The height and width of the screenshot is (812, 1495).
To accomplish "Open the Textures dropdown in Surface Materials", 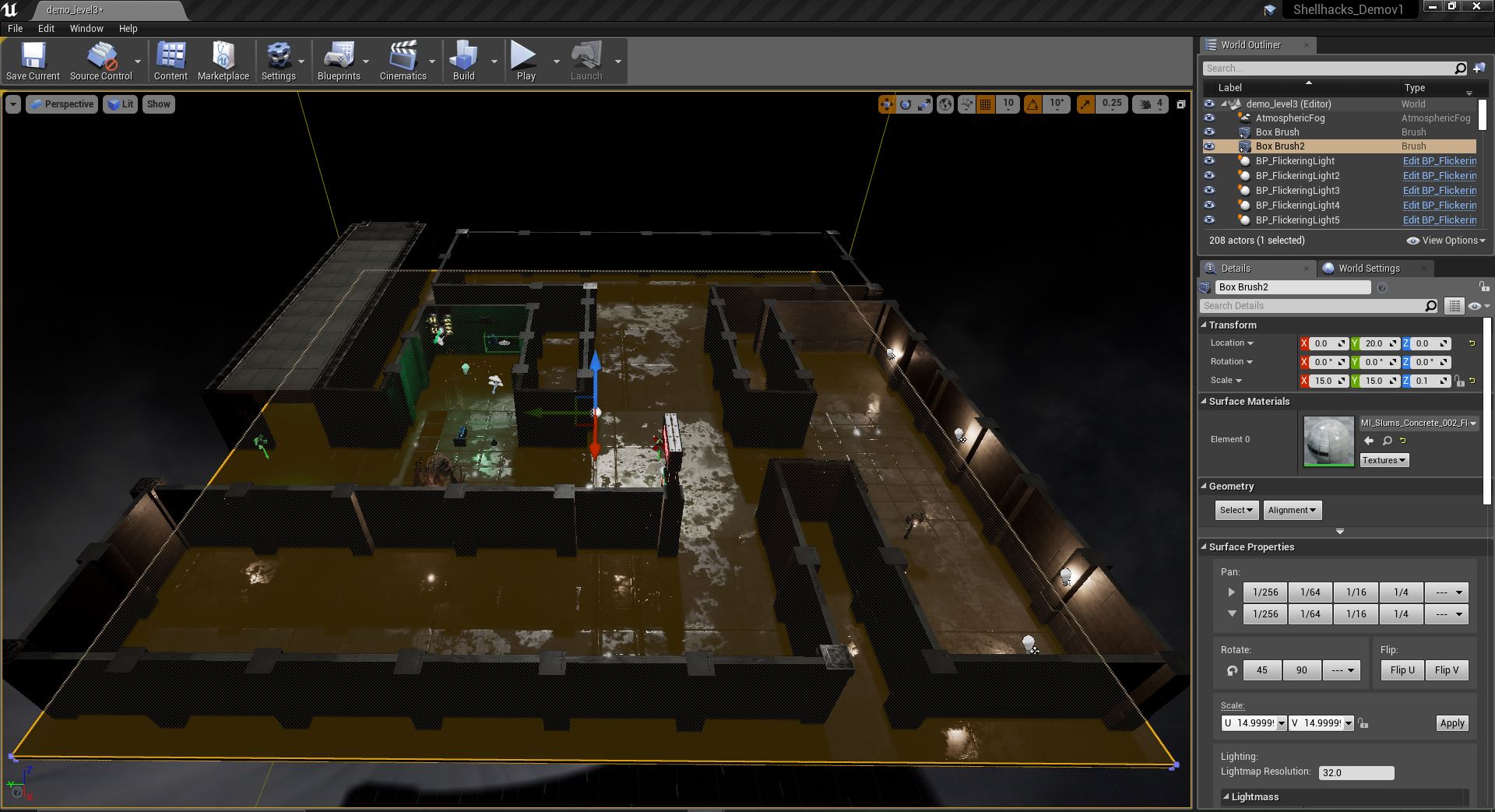I will click(1384, 460).
